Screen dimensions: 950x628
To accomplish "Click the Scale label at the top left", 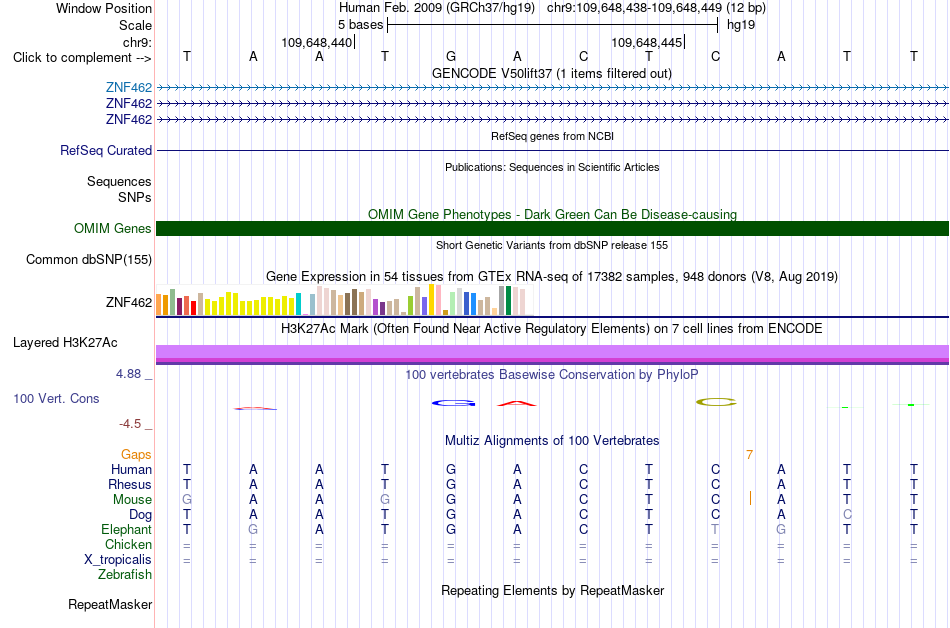I will click(135, 25).
